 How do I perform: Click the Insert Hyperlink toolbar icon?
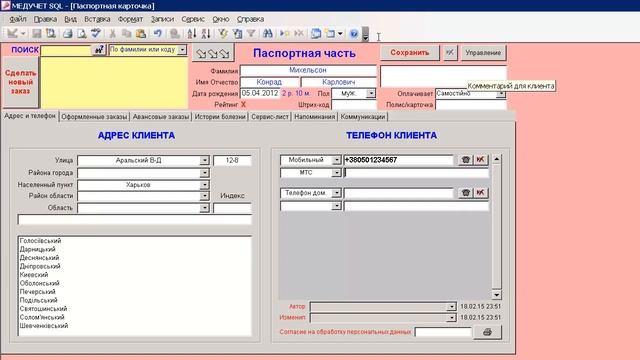coord(175,33)
